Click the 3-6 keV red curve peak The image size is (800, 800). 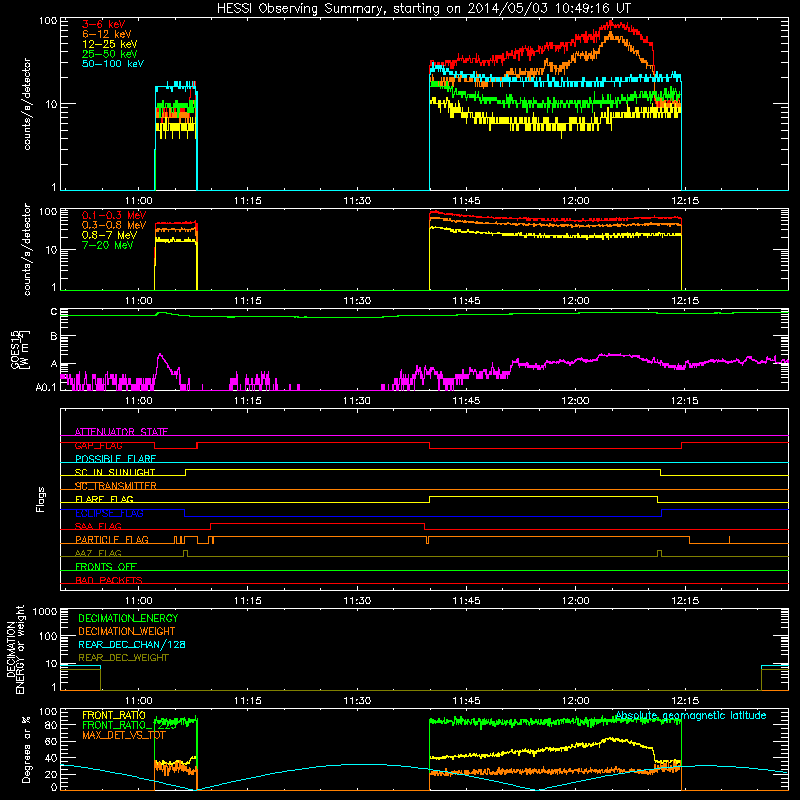612,23
